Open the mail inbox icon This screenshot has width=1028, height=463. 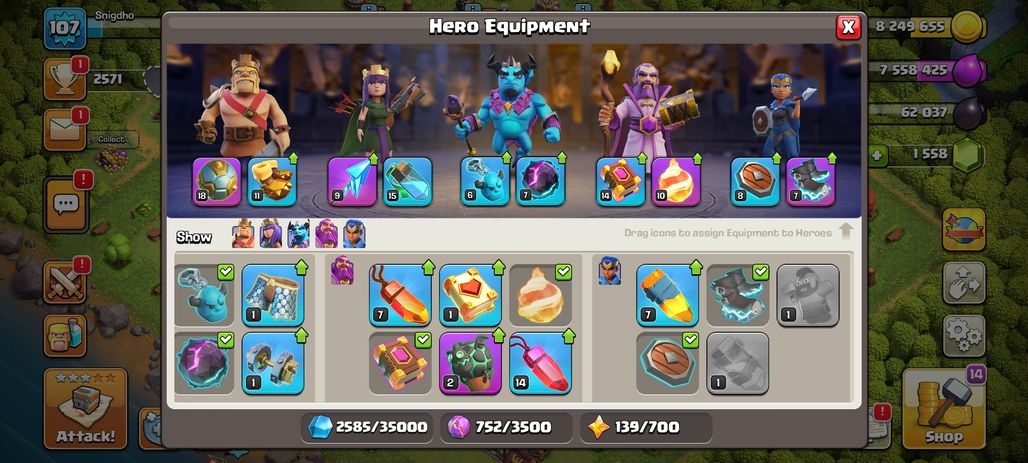[65, 130]
